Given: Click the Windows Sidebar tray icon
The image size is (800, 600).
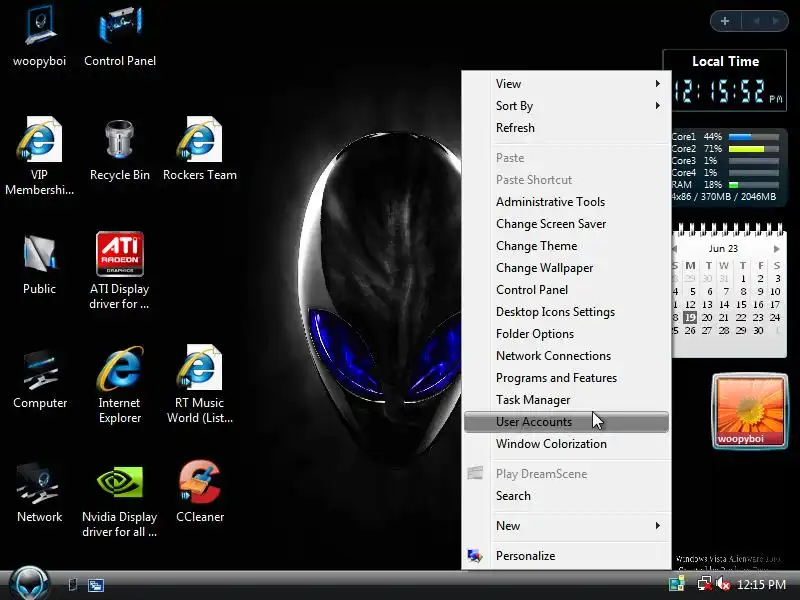Looking at the screenshot, I should pos(677,584).
